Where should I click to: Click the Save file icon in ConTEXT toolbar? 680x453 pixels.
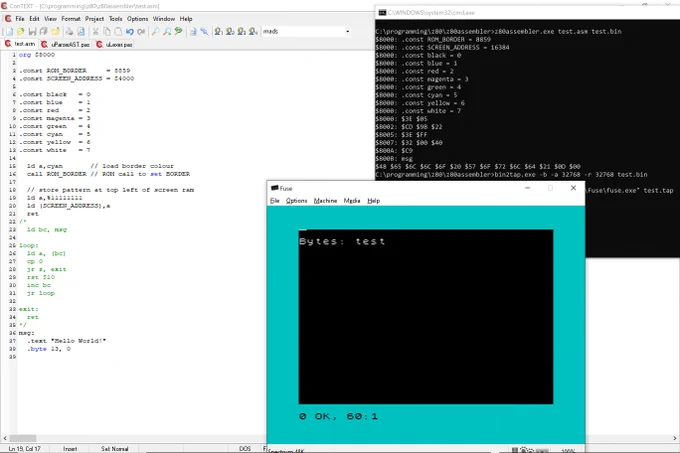click(x=32, y=32)
